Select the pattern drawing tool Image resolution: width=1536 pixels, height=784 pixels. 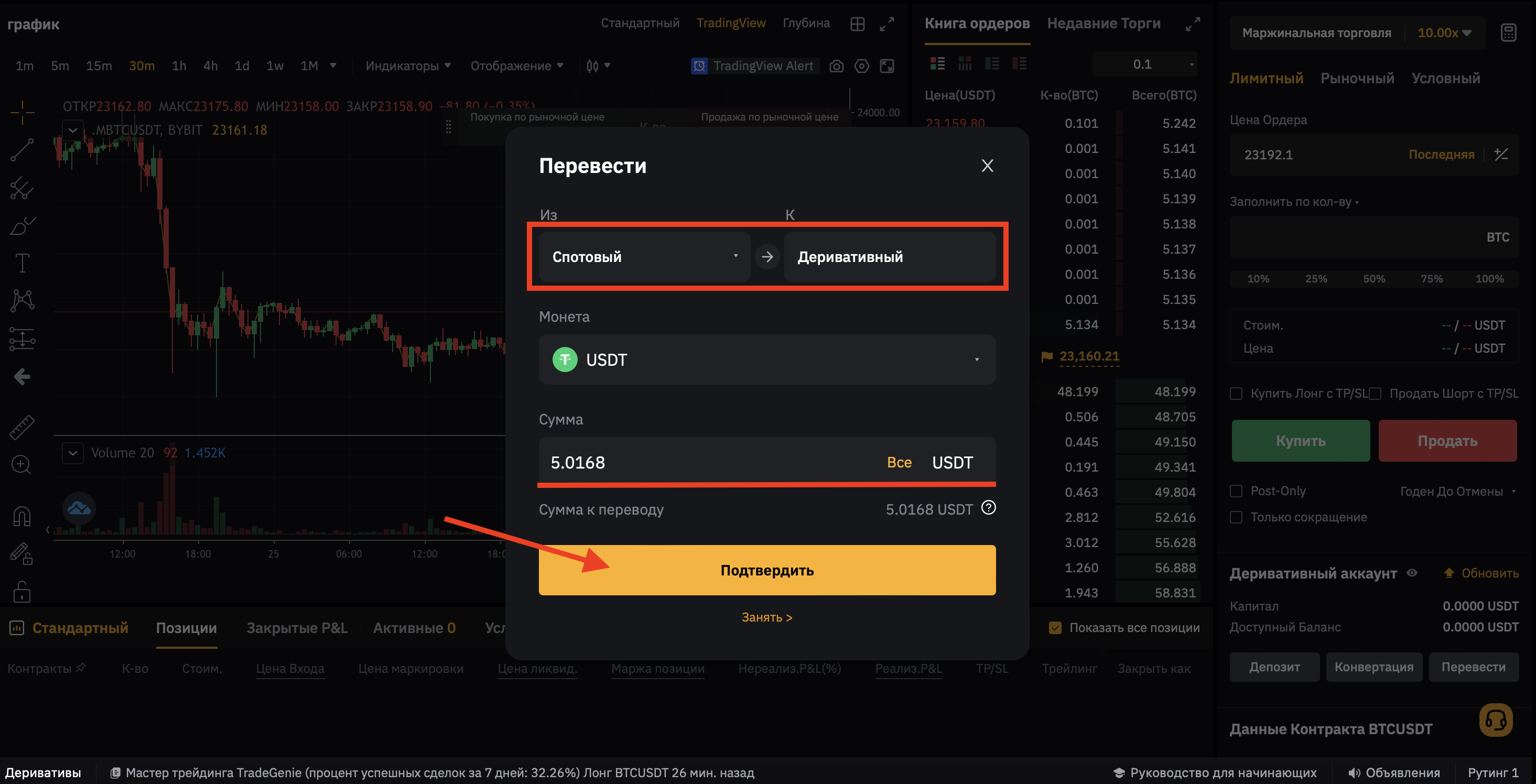[22, 300]
